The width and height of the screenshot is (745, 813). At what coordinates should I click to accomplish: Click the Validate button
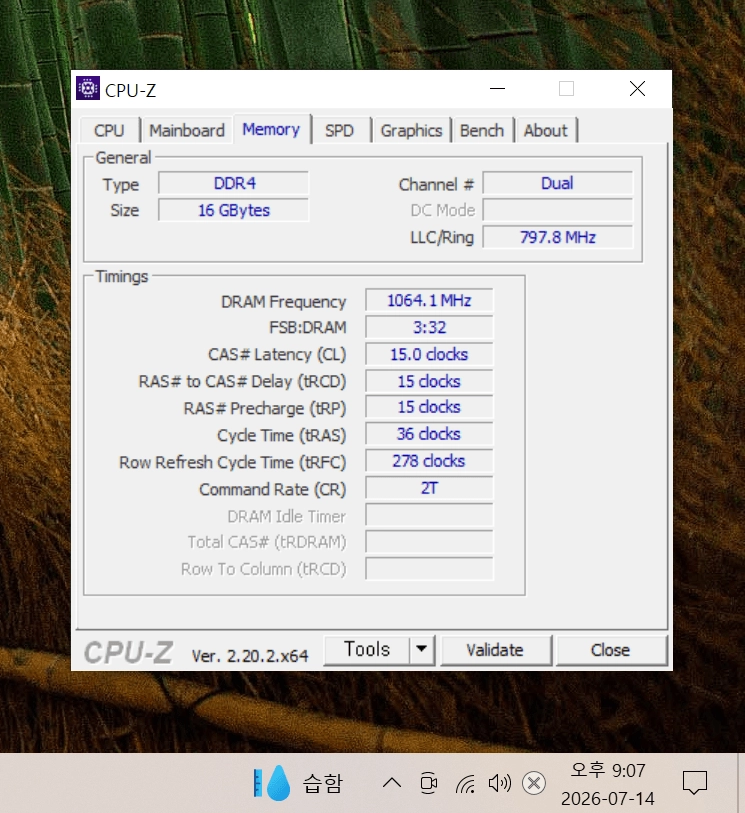coord(495,650)
